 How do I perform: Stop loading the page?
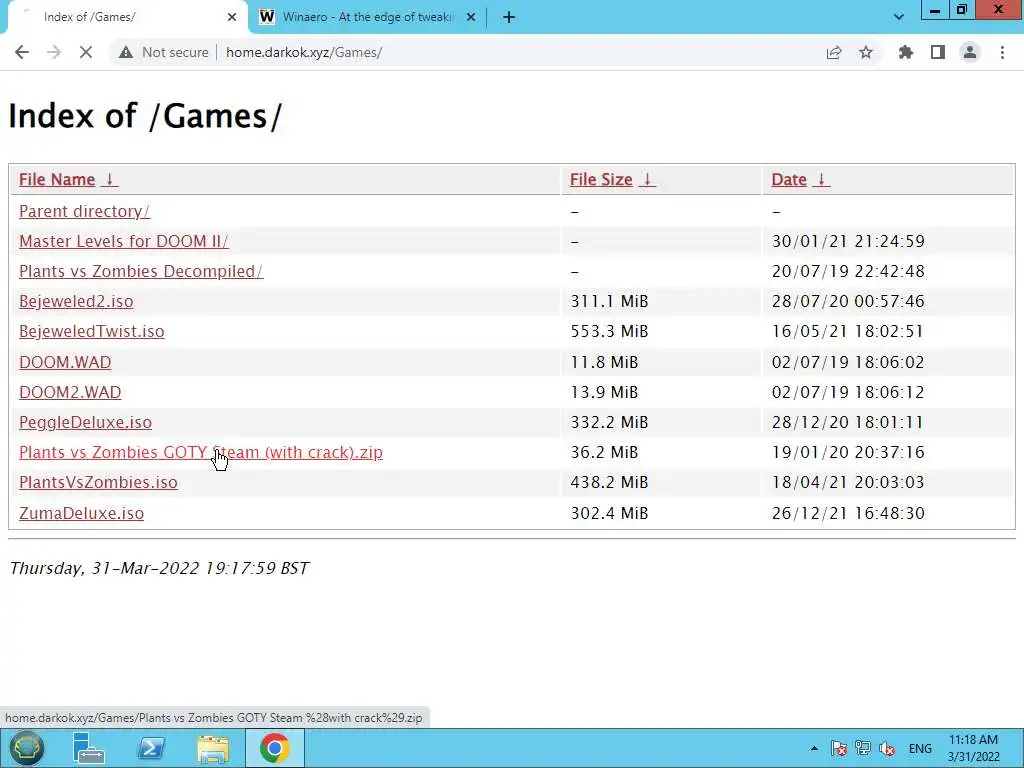(86, 52)
